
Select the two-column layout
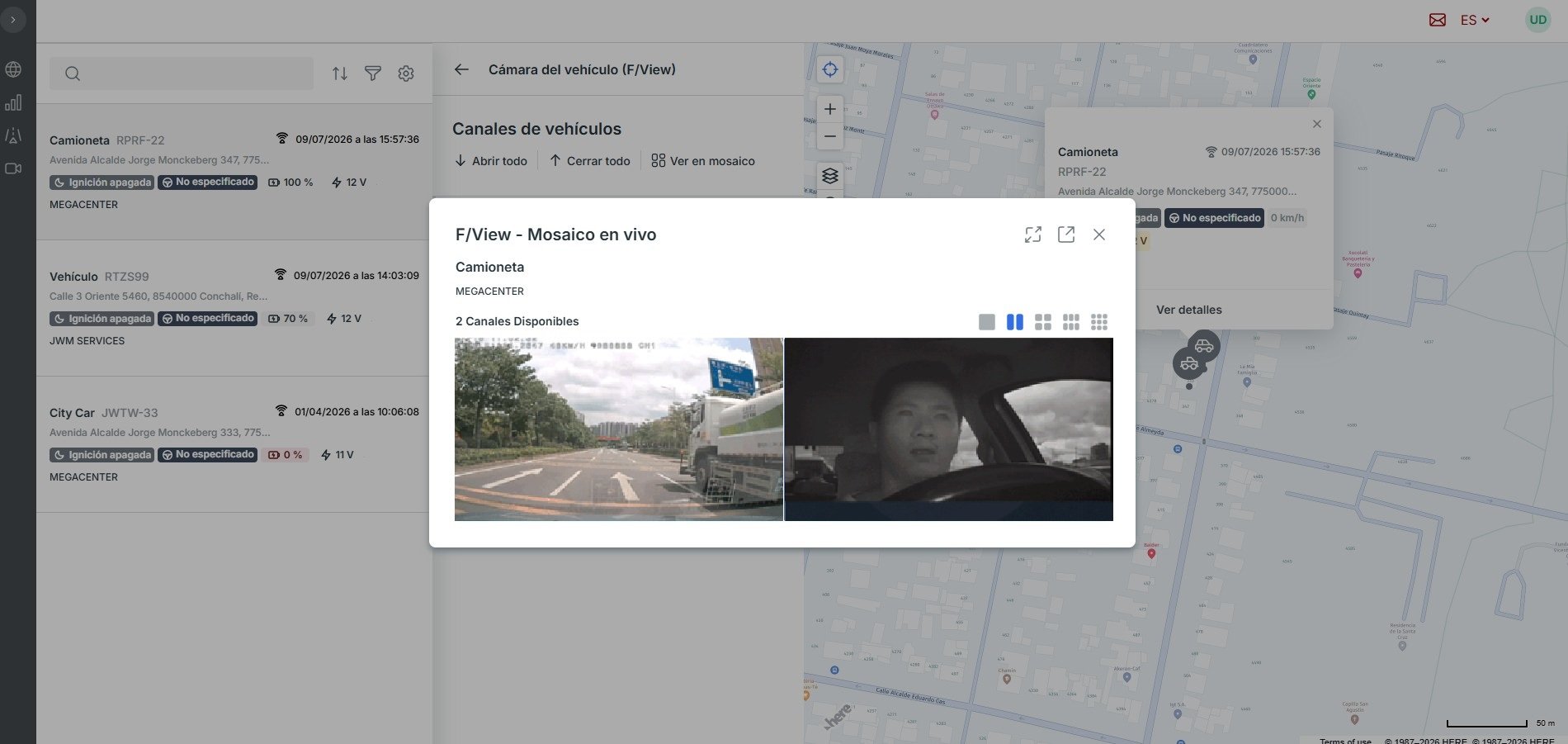(x=1015, y=322)
